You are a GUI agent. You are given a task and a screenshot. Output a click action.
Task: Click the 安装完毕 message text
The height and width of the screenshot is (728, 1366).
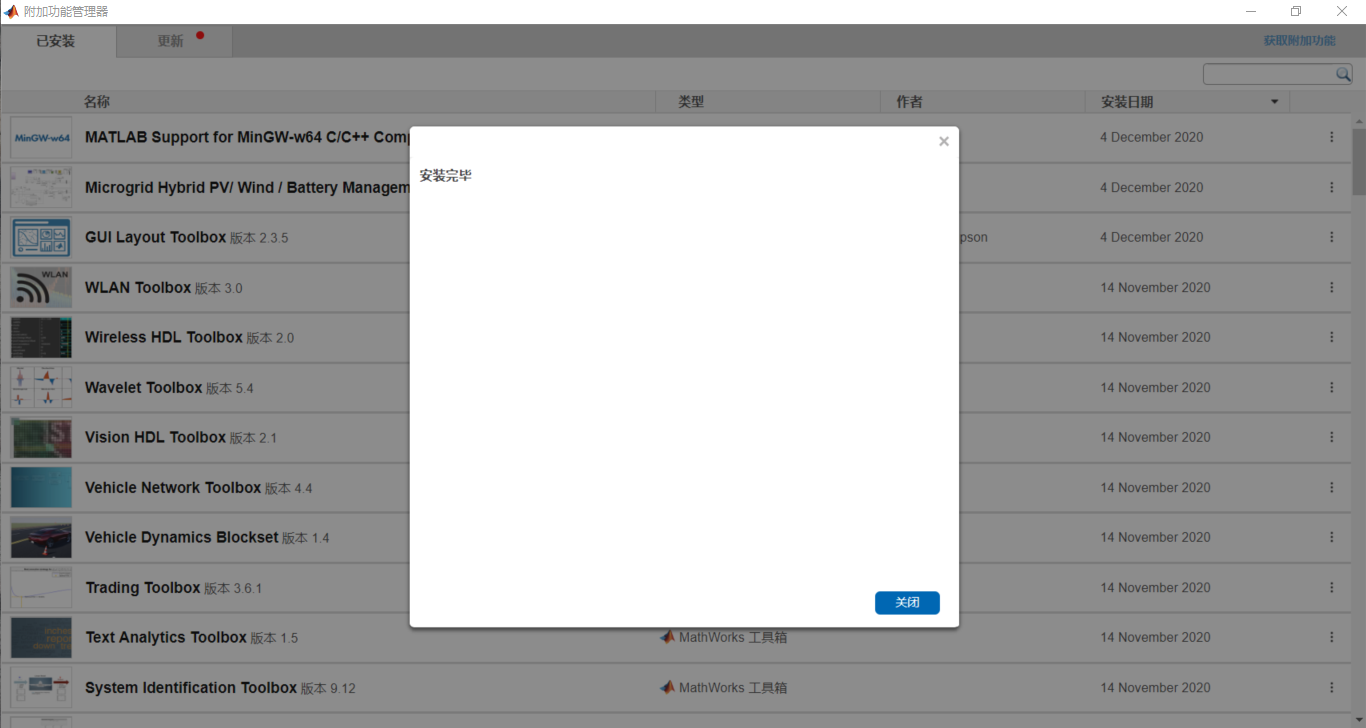point(446,175)
